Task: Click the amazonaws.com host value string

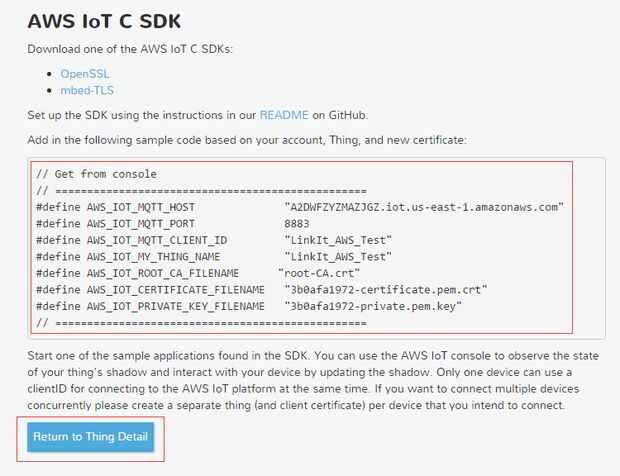Action: pyautogui.click(x=425, y=207)
